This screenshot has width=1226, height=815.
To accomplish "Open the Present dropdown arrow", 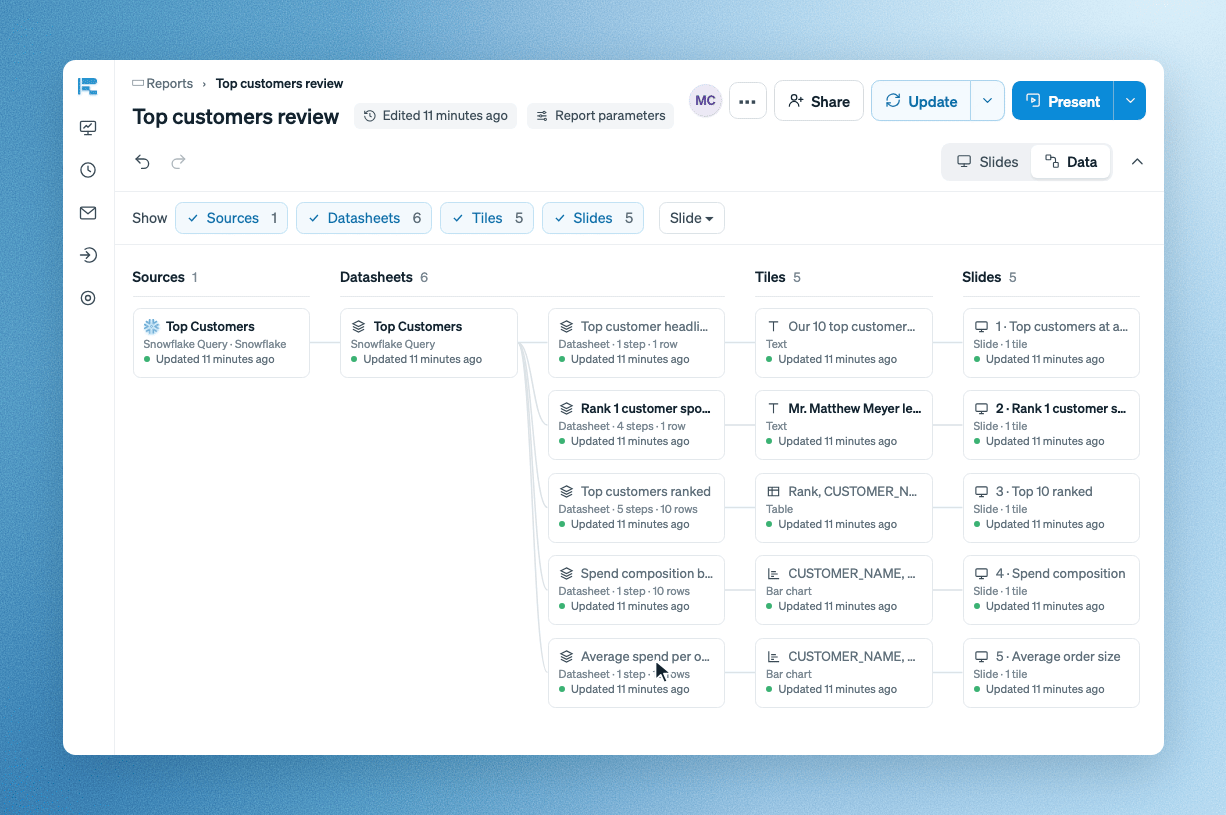I will click(1130, 101).
